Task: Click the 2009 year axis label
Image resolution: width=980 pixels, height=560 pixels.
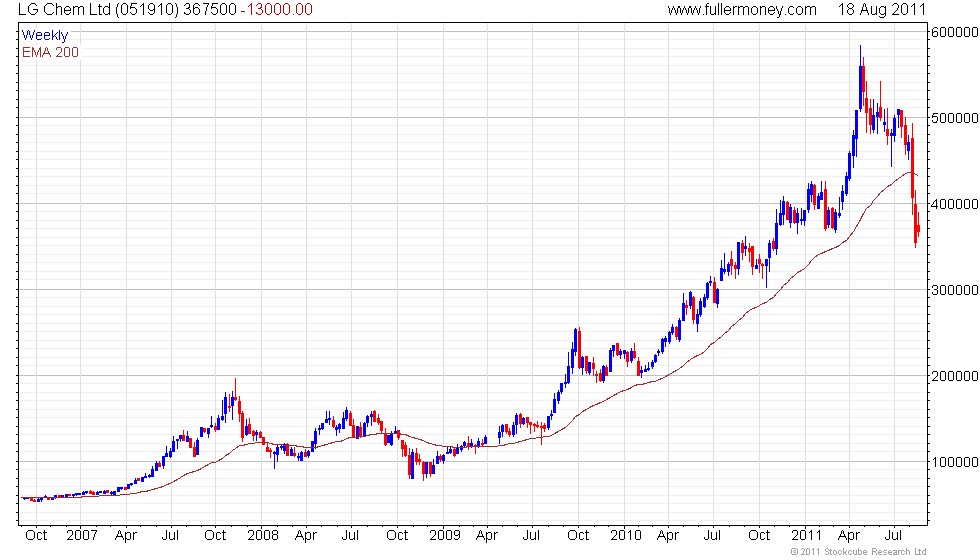Action: coord(444,535)
